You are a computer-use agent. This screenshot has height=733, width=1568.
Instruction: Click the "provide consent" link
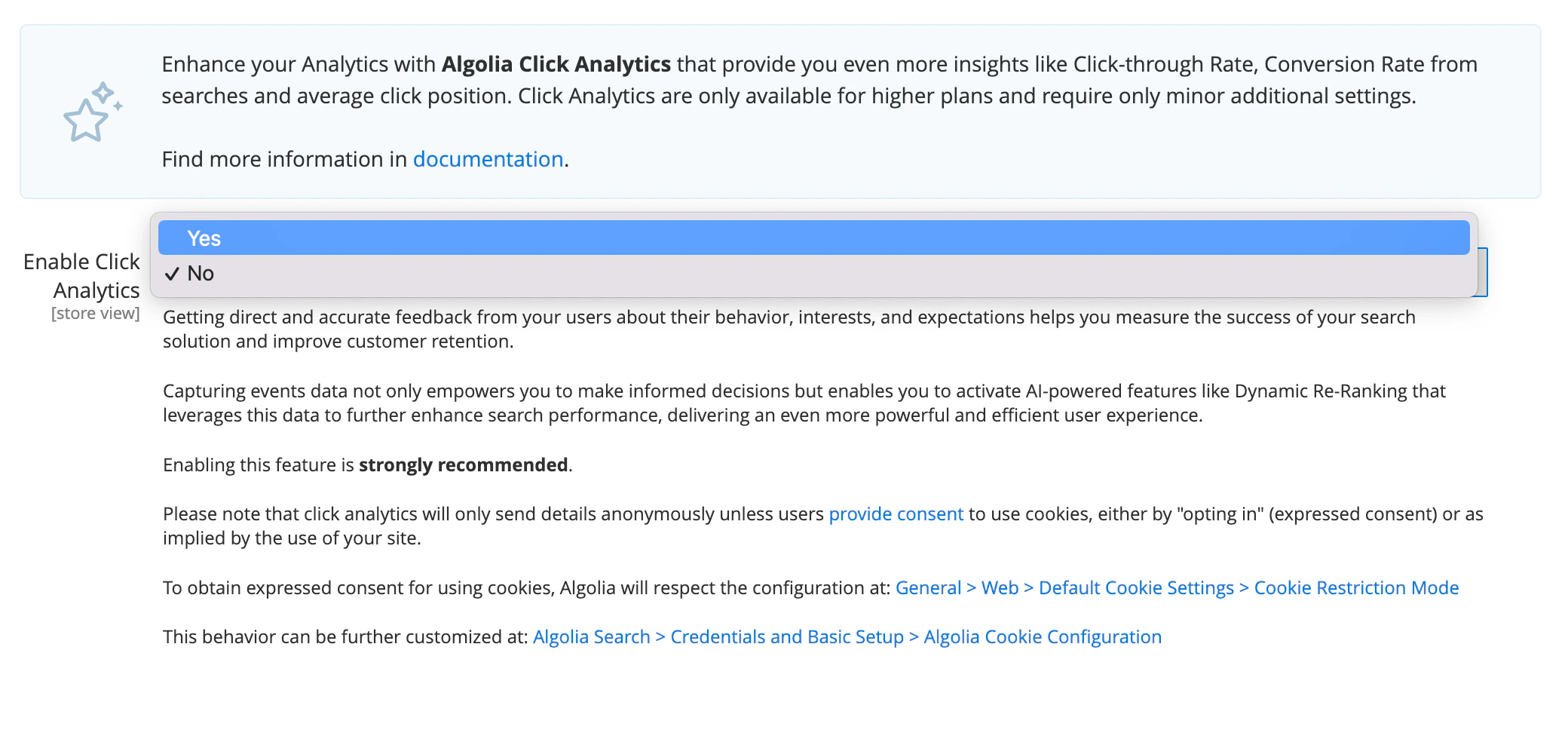[x=896, y=514]
